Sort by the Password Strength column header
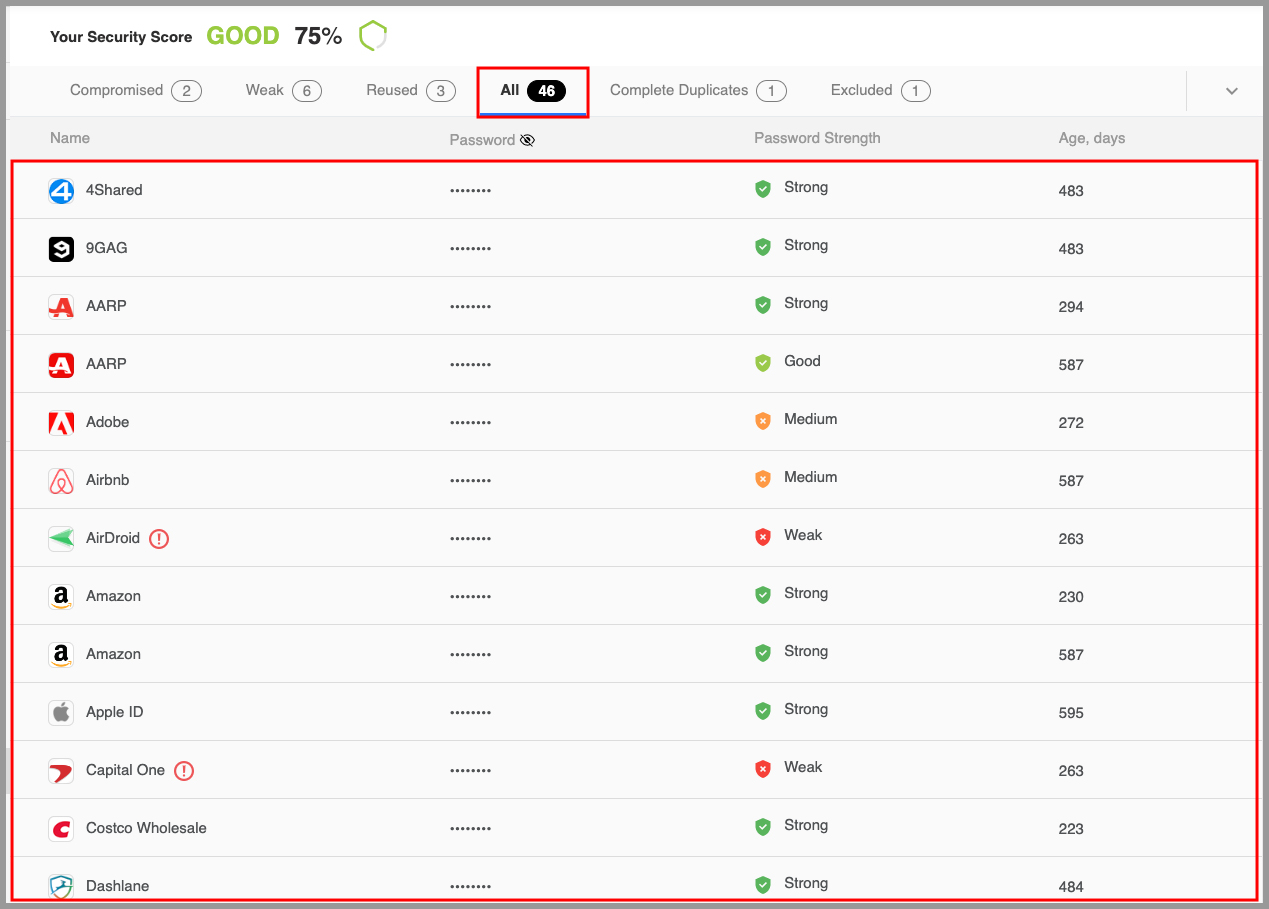Image resolution: width=1269 pixels, height=909 pixels. 817,138
